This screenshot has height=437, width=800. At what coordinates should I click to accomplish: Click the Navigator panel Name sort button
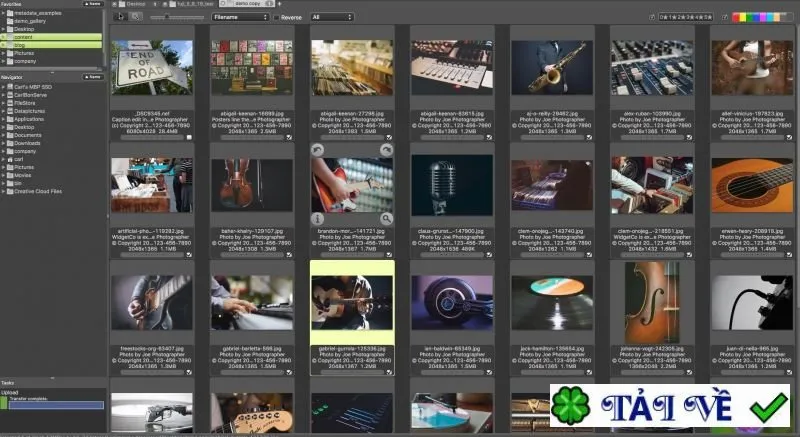[x=93, y=77]
